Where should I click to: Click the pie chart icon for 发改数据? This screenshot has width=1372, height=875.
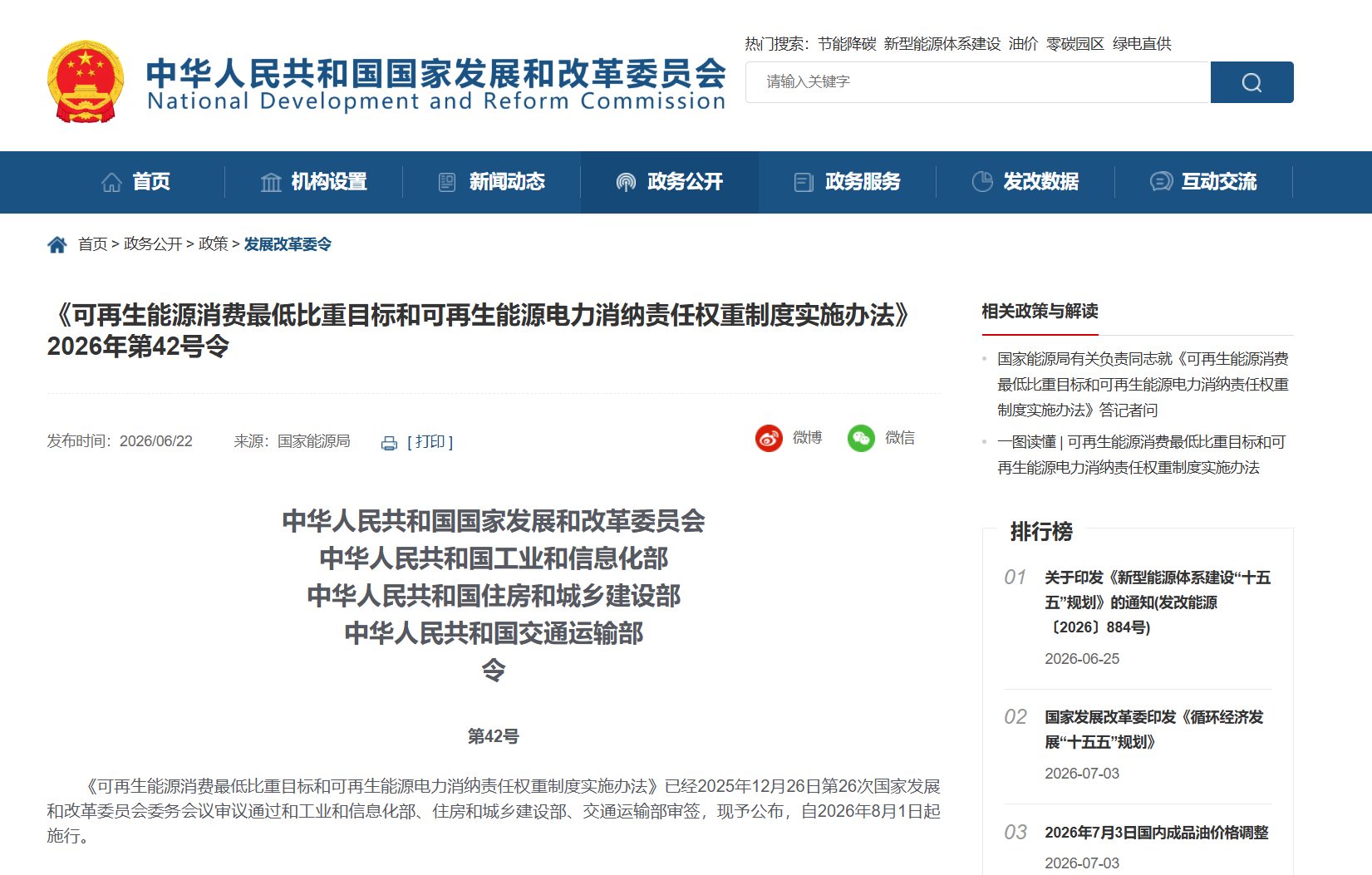click(x=982, y=182)
